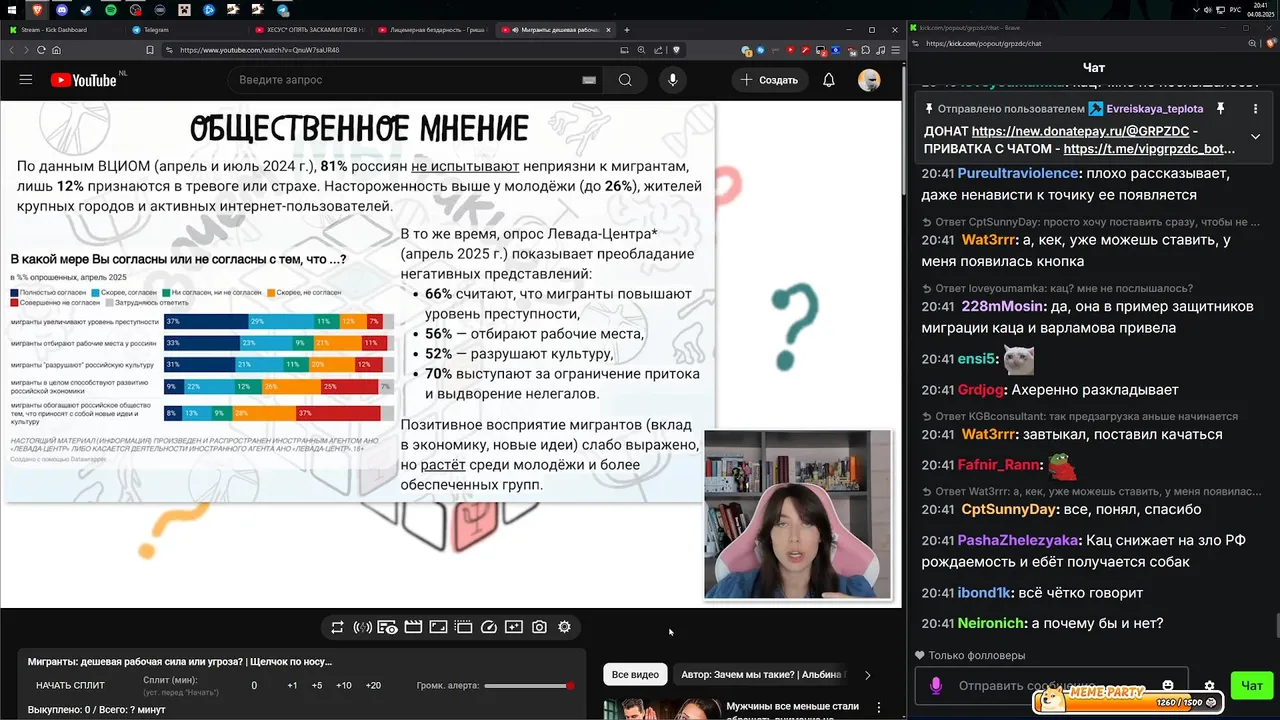Click the audio broadcast waves icon in toolbar
The height and width of the screenshot is (720, 1280).
(362, 627)
